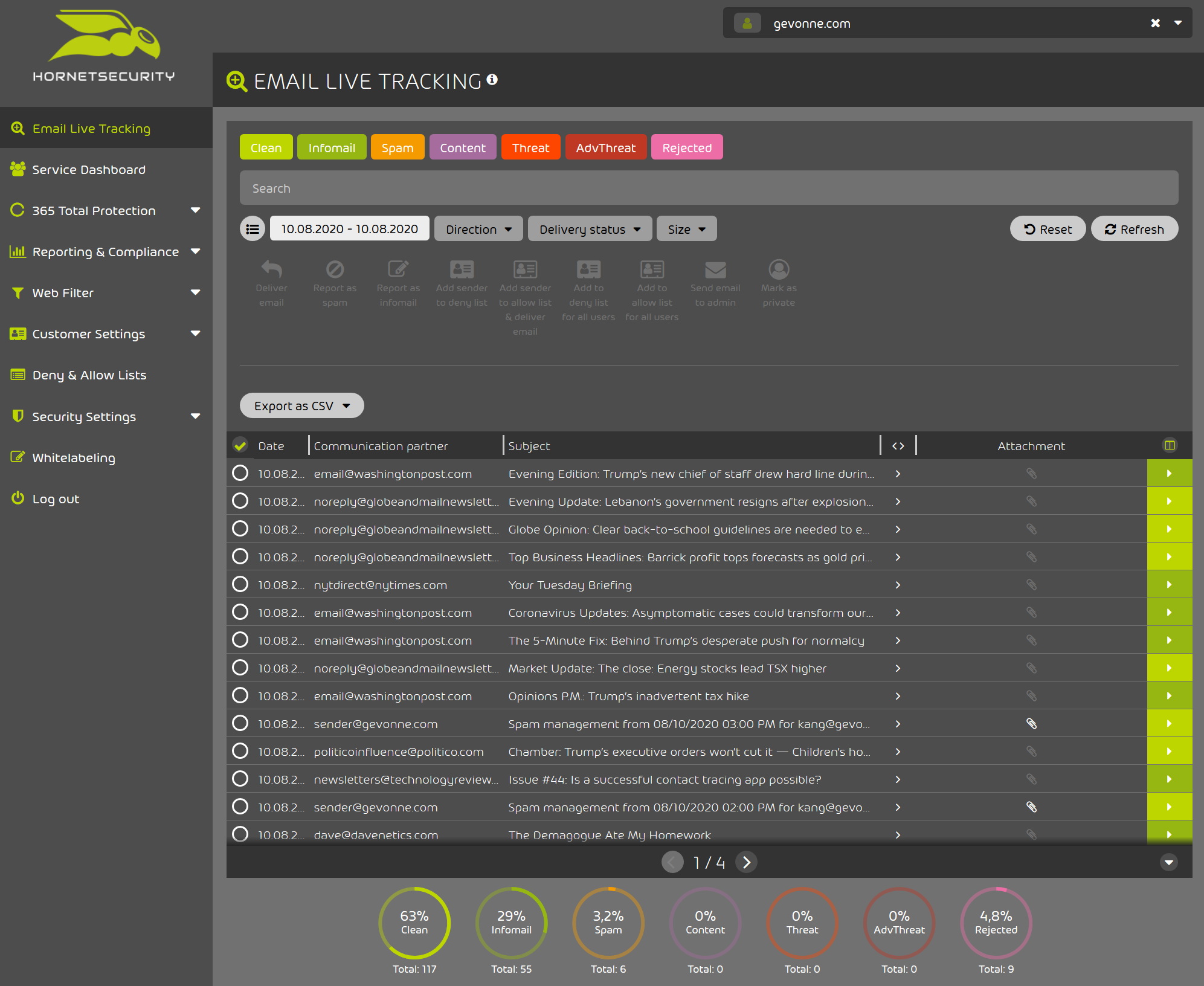Viewport: 1204px width, 986px height.
Task: Toggle the select-all checkbox in table header
Action: 240,446
